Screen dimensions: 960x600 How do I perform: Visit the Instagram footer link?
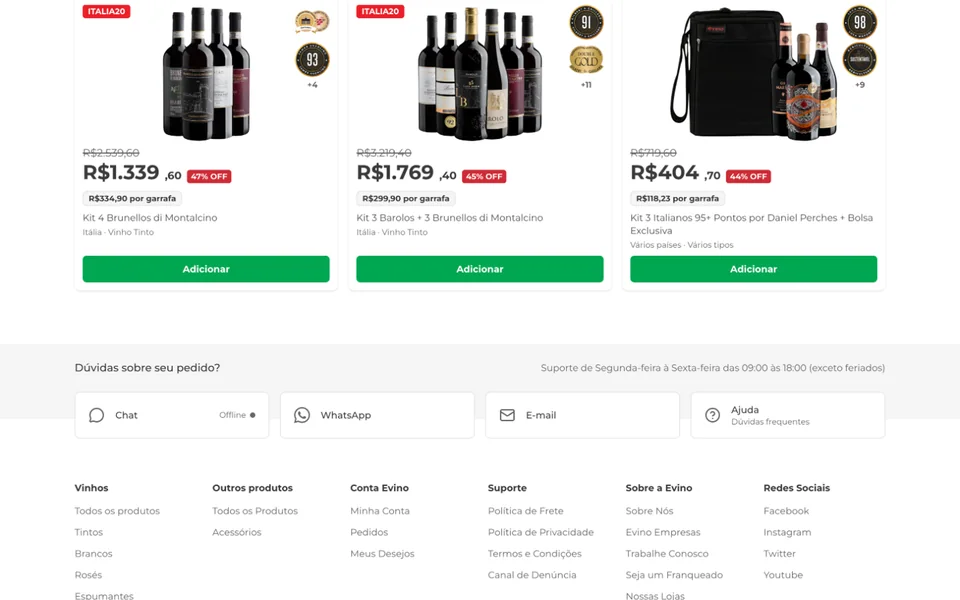[x=787, y=532]
